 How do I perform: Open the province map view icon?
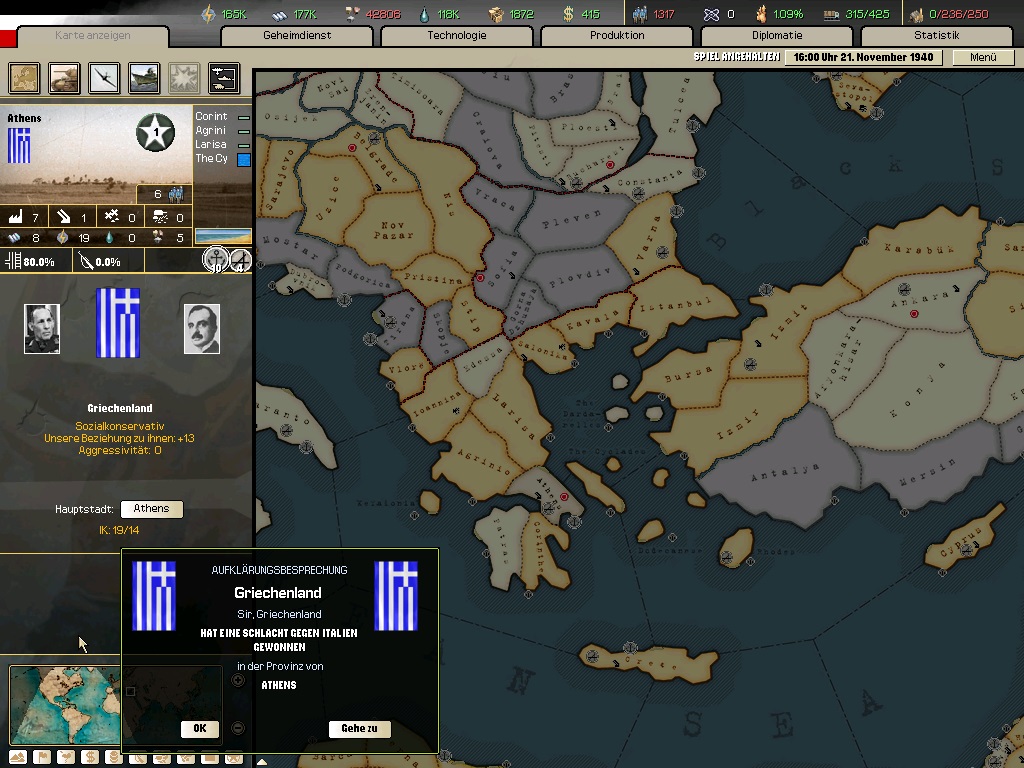(24, 77)
